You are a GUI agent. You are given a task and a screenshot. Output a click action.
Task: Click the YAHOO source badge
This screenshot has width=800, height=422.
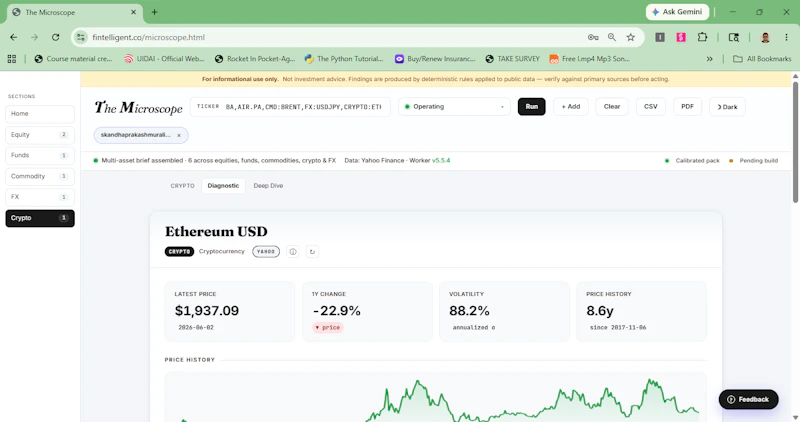click(266, 252)
